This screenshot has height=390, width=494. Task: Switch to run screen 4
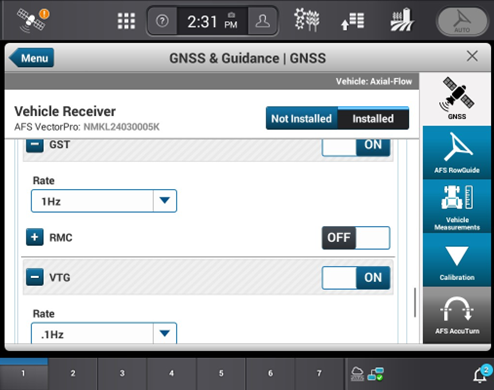pyautogui.click(x=171, y=373)
